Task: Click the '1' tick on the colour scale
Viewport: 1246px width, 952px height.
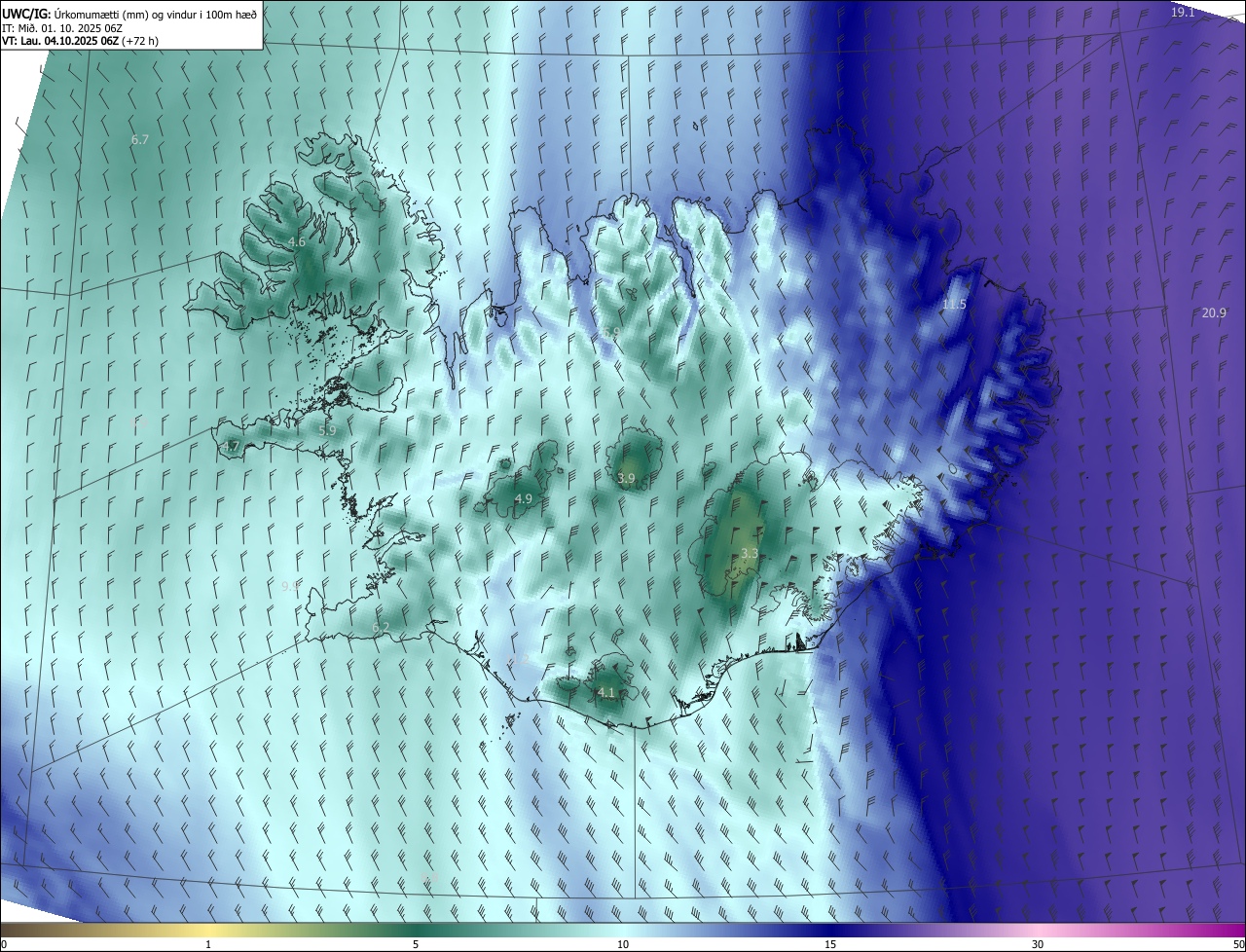Action: tap(208, 944)
